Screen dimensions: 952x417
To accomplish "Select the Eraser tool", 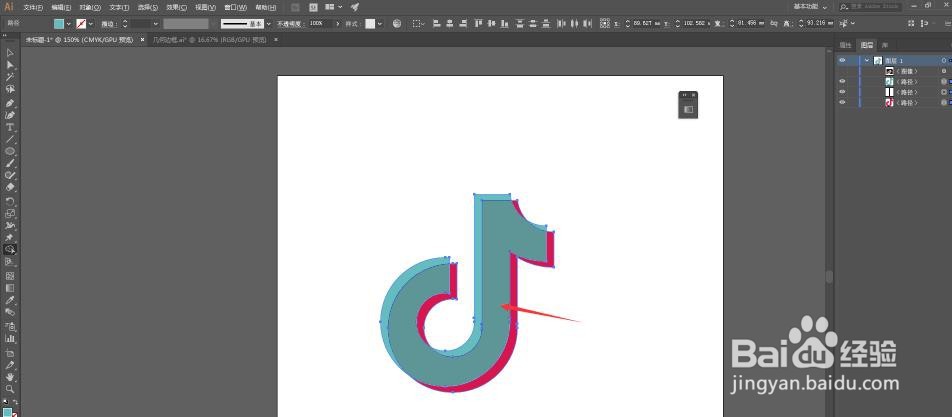I will [x=10, y=188].
